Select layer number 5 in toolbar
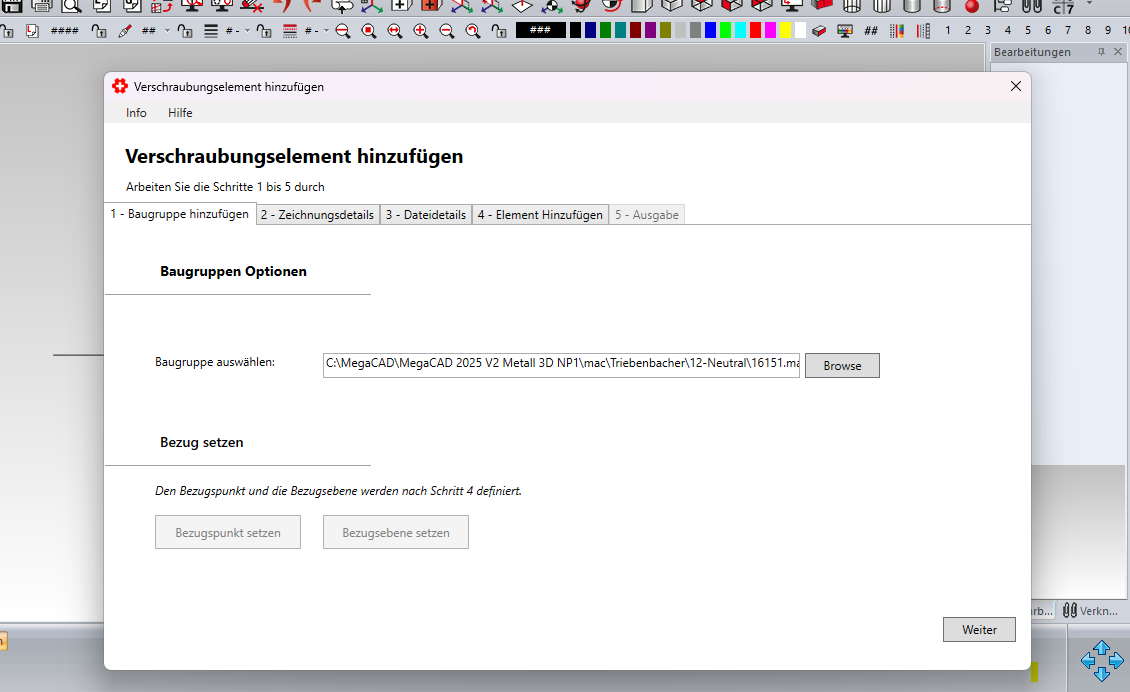The height and width of the screenshot is (692, 1130). coord(1028,31)
